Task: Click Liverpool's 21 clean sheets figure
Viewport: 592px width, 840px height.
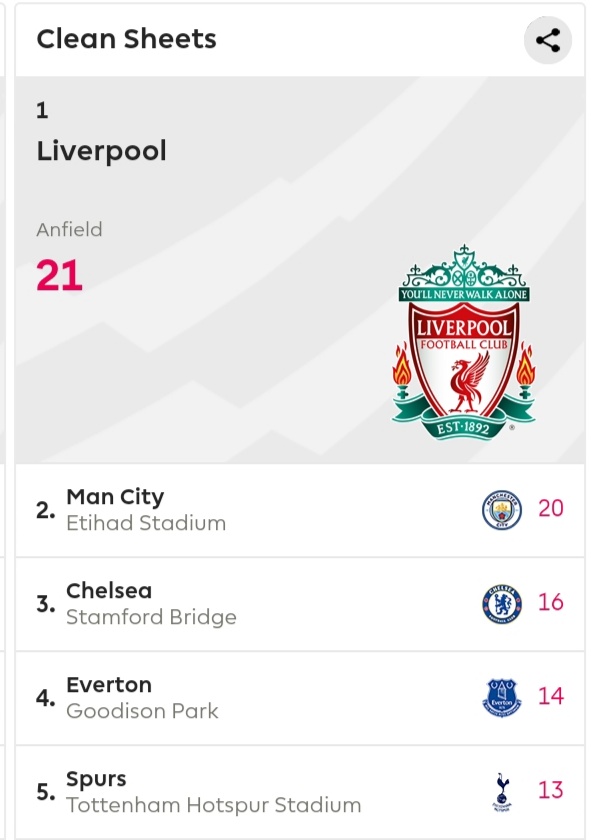Action: pyautogui.click(x=59, y=275)
